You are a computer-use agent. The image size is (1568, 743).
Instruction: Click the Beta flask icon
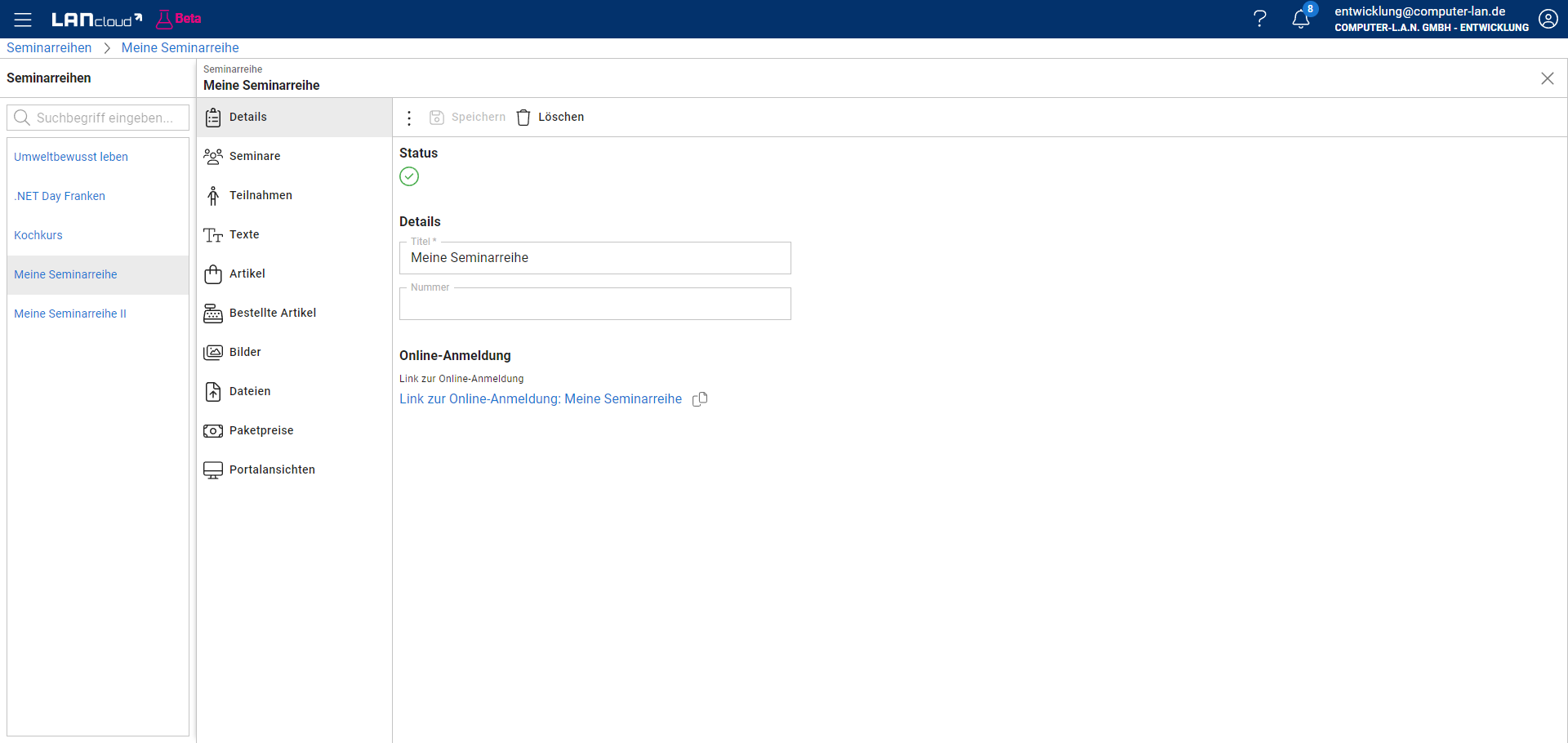tap(164, 19)
